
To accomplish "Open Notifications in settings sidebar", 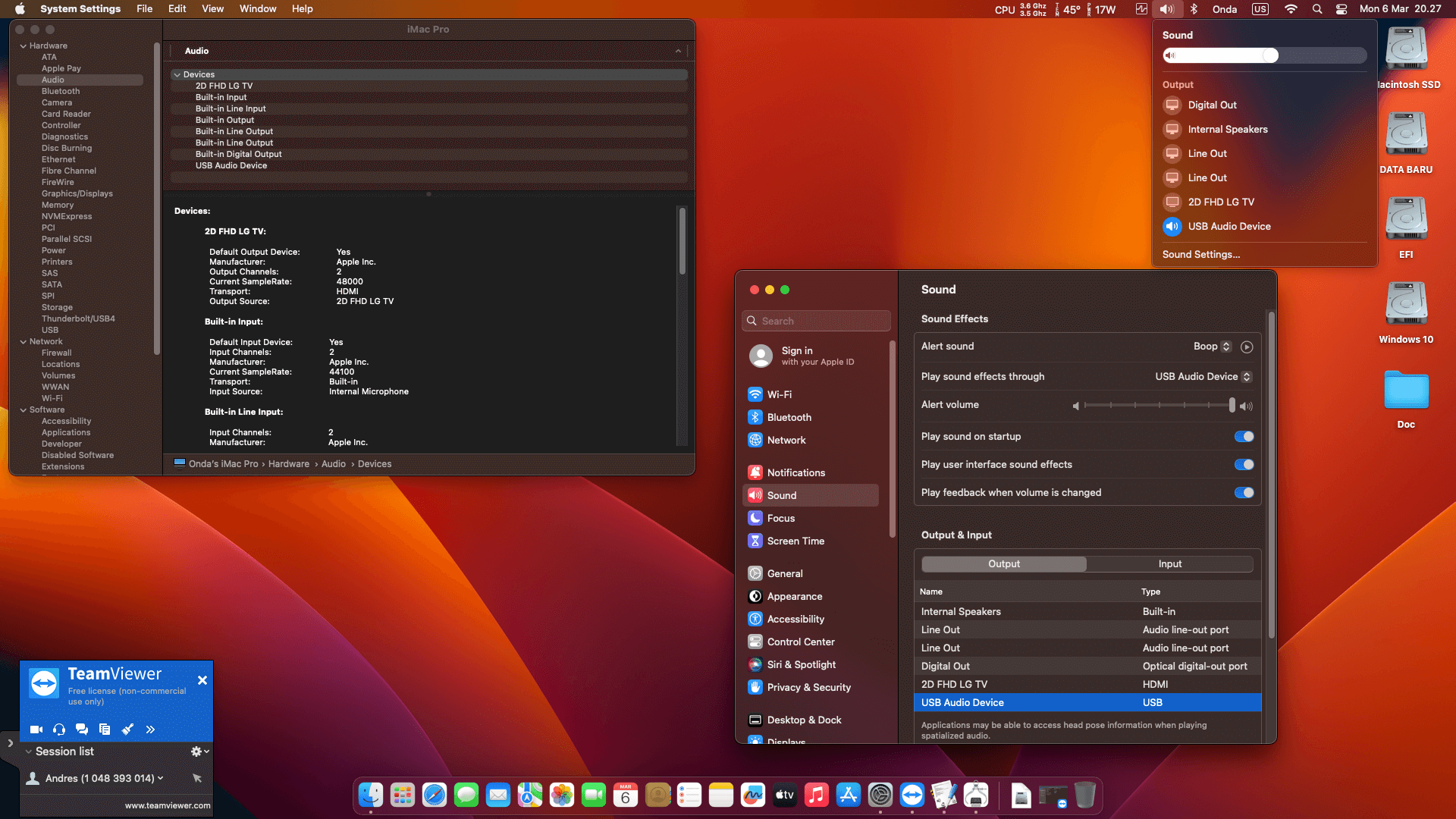I will [x=795, y=472].
